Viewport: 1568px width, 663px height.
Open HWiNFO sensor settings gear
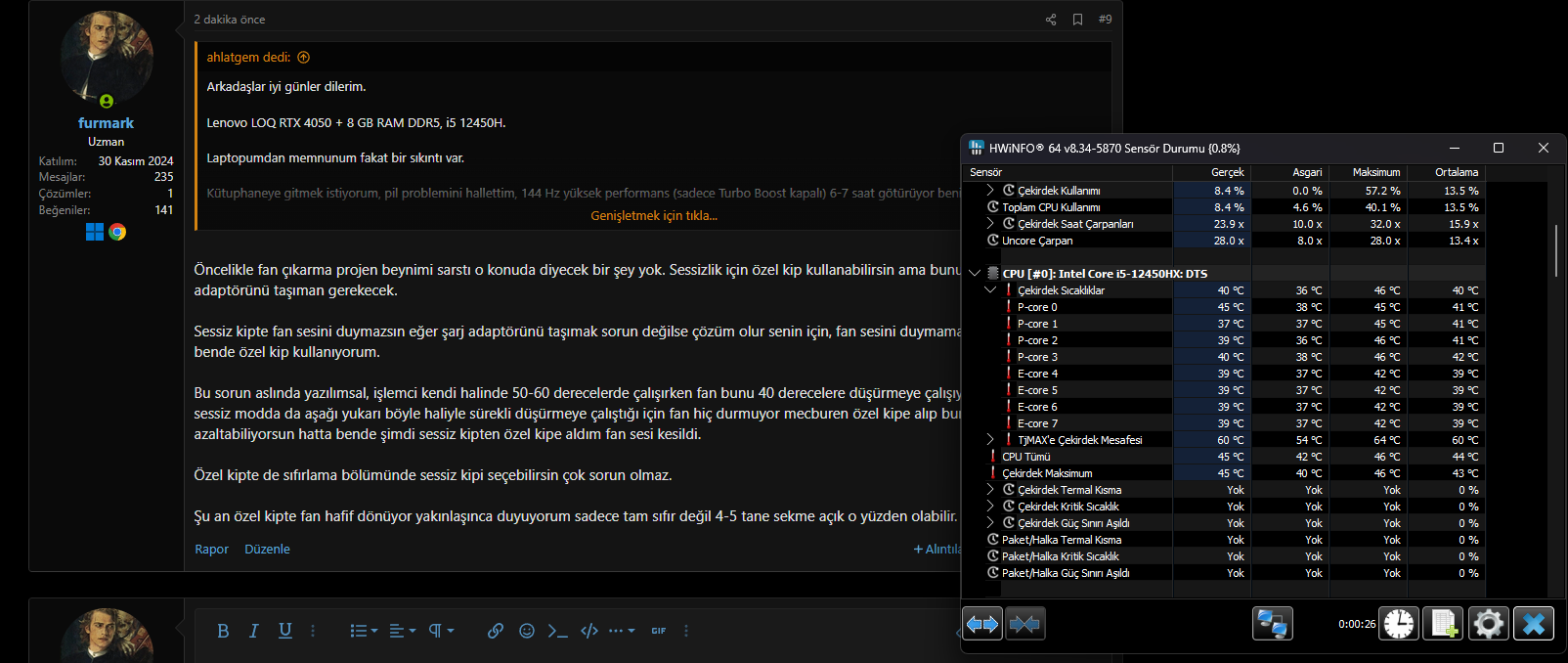(x=1489, y=624)
